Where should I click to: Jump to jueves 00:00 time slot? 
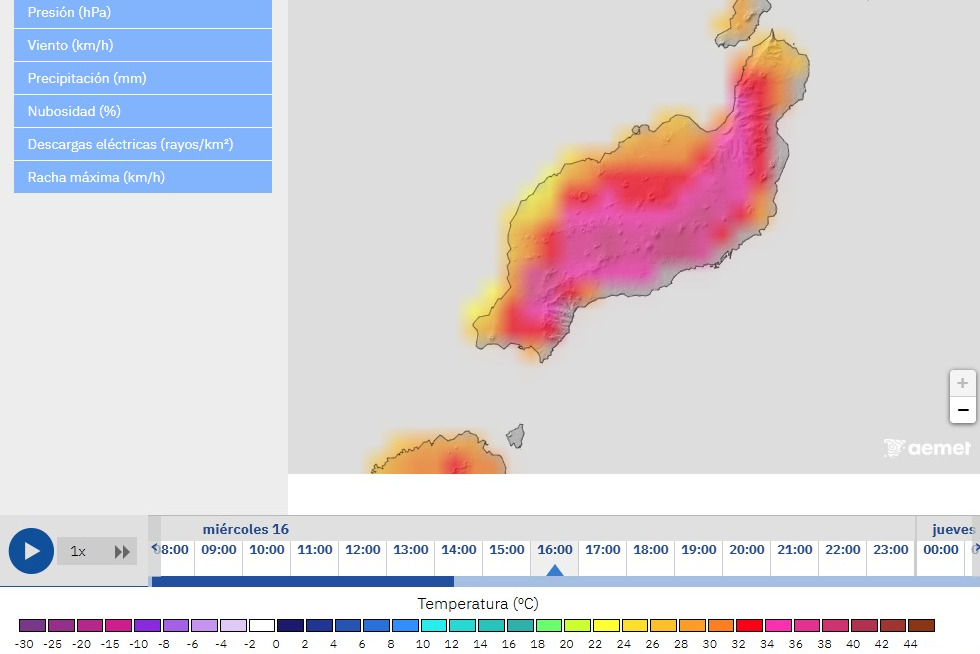tap(940, 550)
